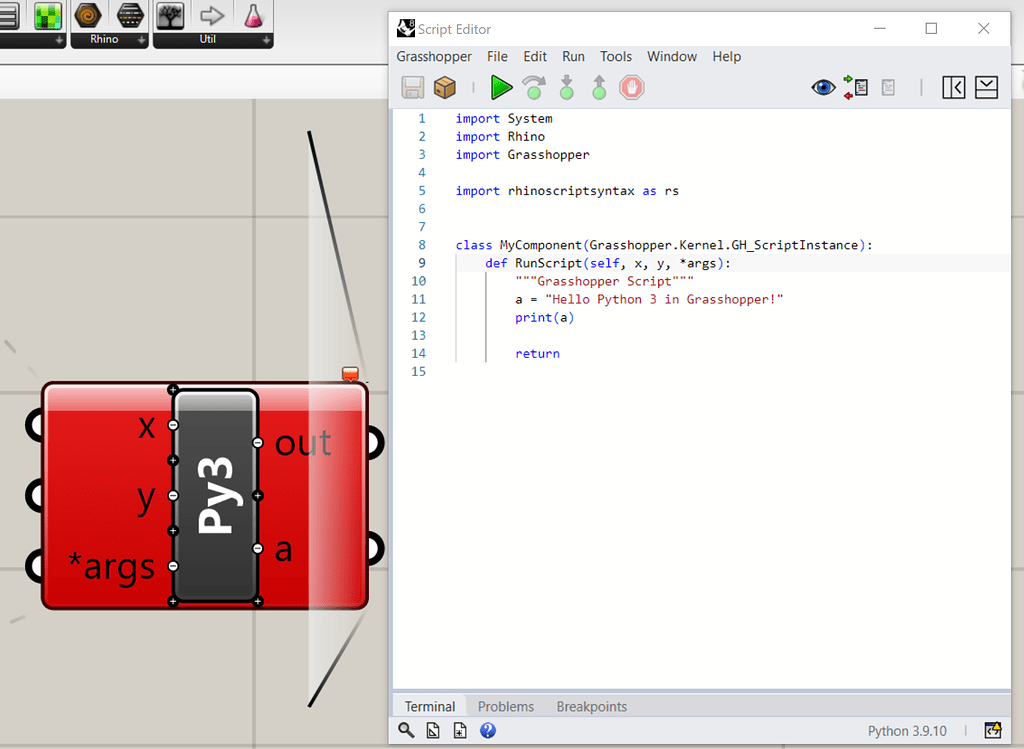1024x749 pixels.
Task: Open Script Editor help via the question mark icon
Action: click(x=487, y=730)
